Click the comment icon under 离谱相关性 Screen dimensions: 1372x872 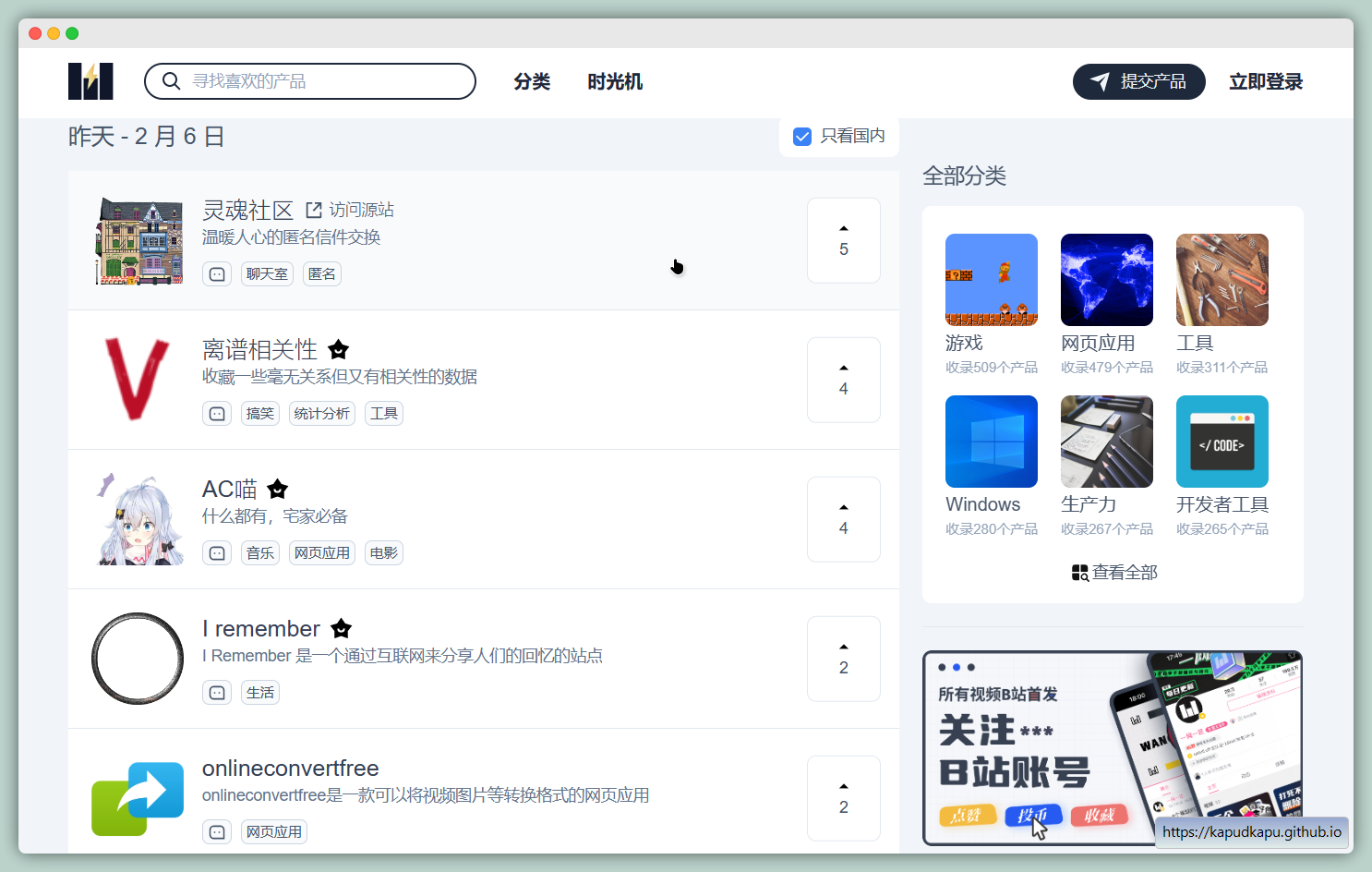[x=217, y=414]
